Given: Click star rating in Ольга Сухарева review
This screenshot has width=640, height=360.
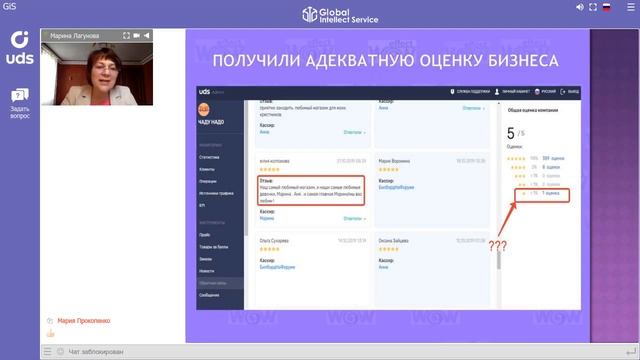Looking at the screenshot, I should (270, 249).
